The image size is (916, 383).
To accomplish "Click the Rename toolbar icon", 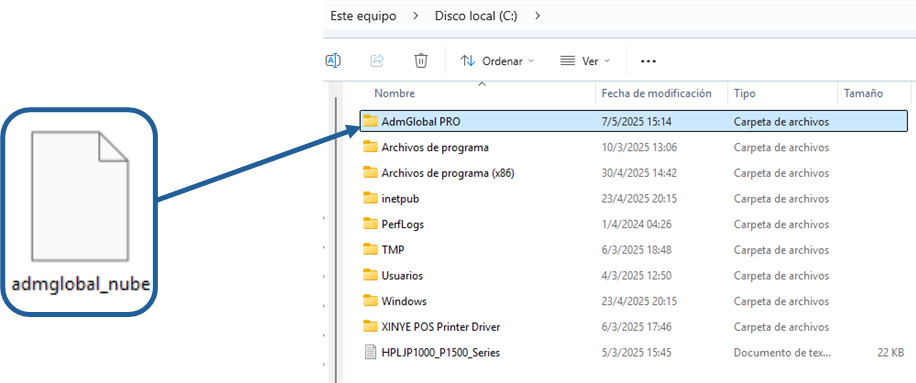I will (x=332, y=60).
